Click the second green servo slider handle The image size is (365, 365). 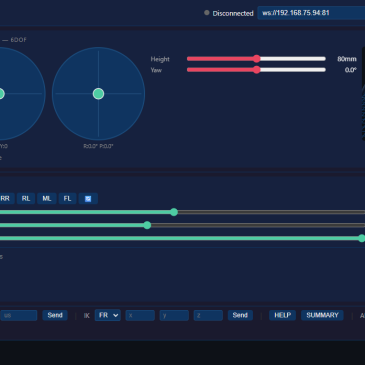tap(147, 225)
